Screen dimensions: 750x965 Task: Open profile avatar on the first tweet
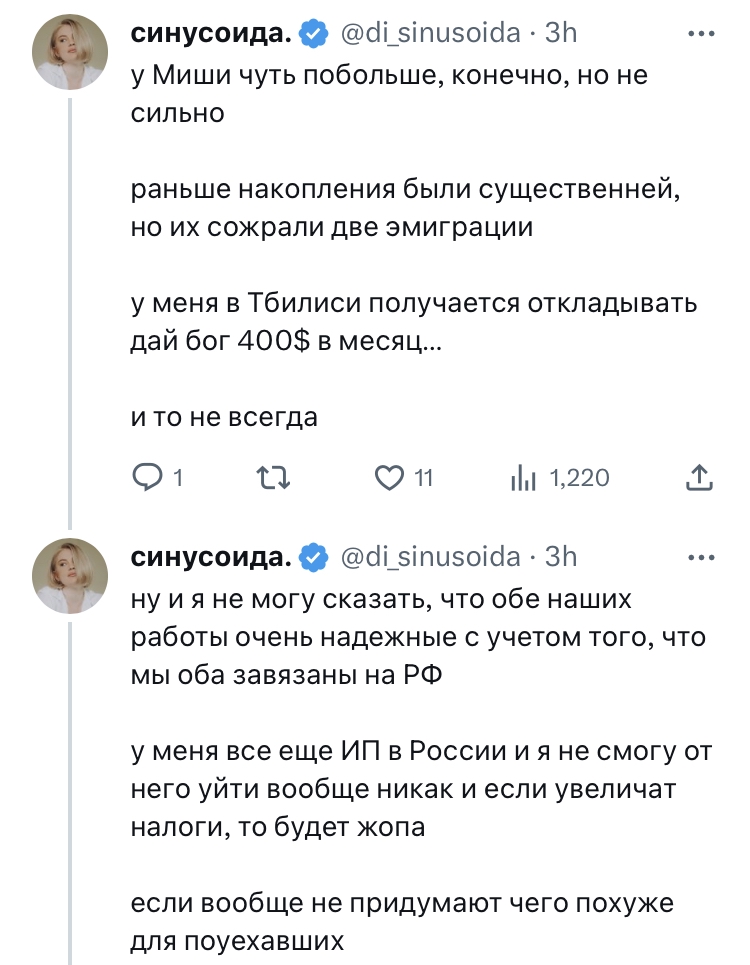point(70,54)
